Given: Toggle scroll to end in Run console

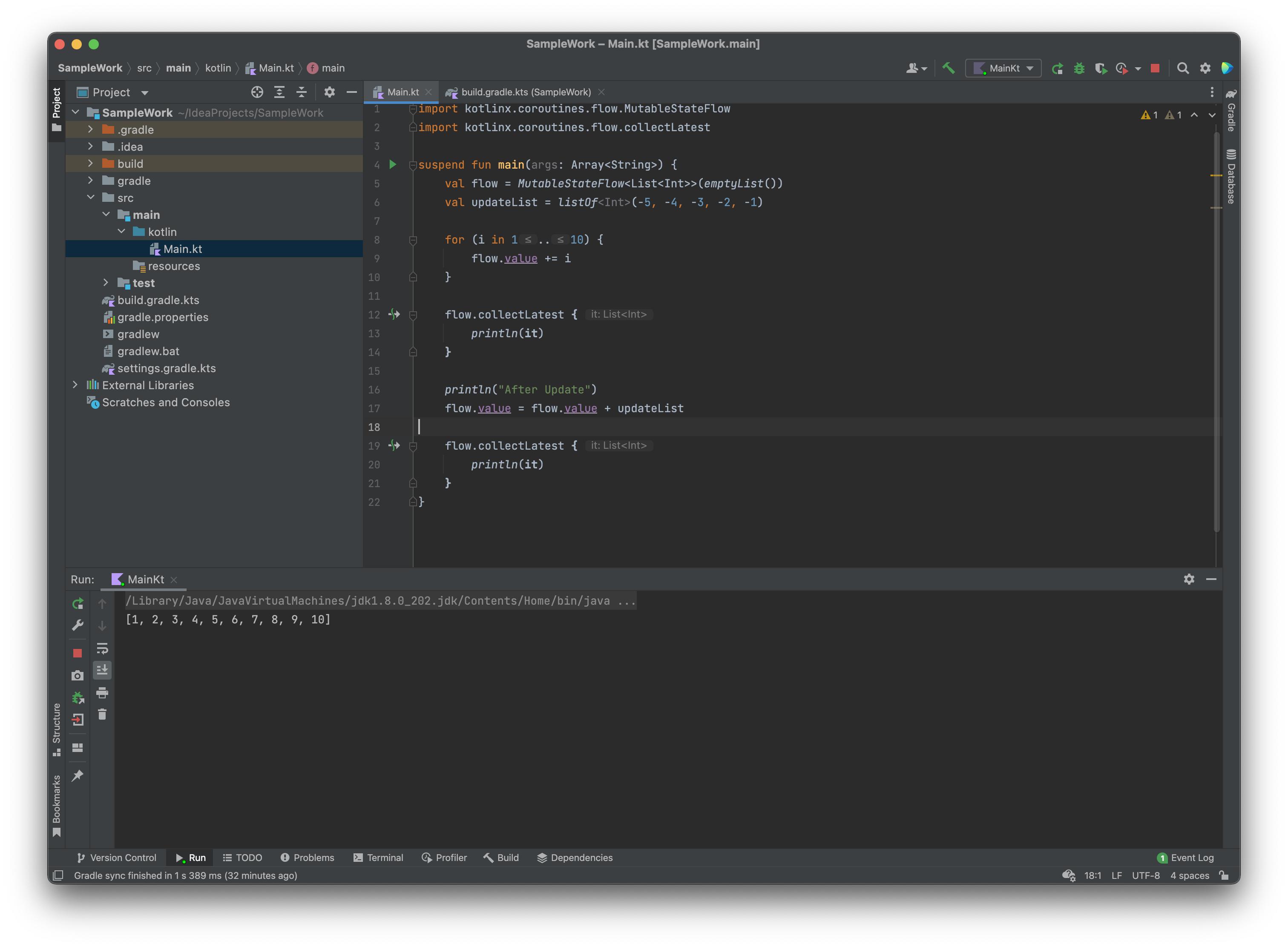Looking at the screenshot, I should click(102, 669).
